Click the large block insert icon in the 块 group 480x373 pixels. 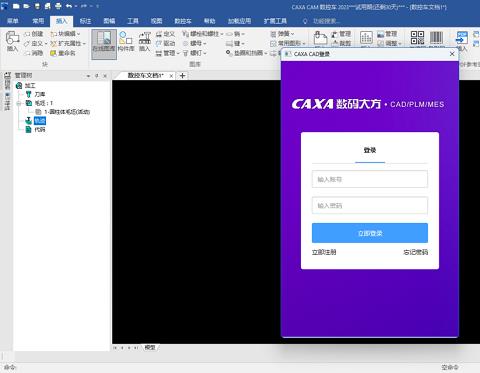point(12,41)
